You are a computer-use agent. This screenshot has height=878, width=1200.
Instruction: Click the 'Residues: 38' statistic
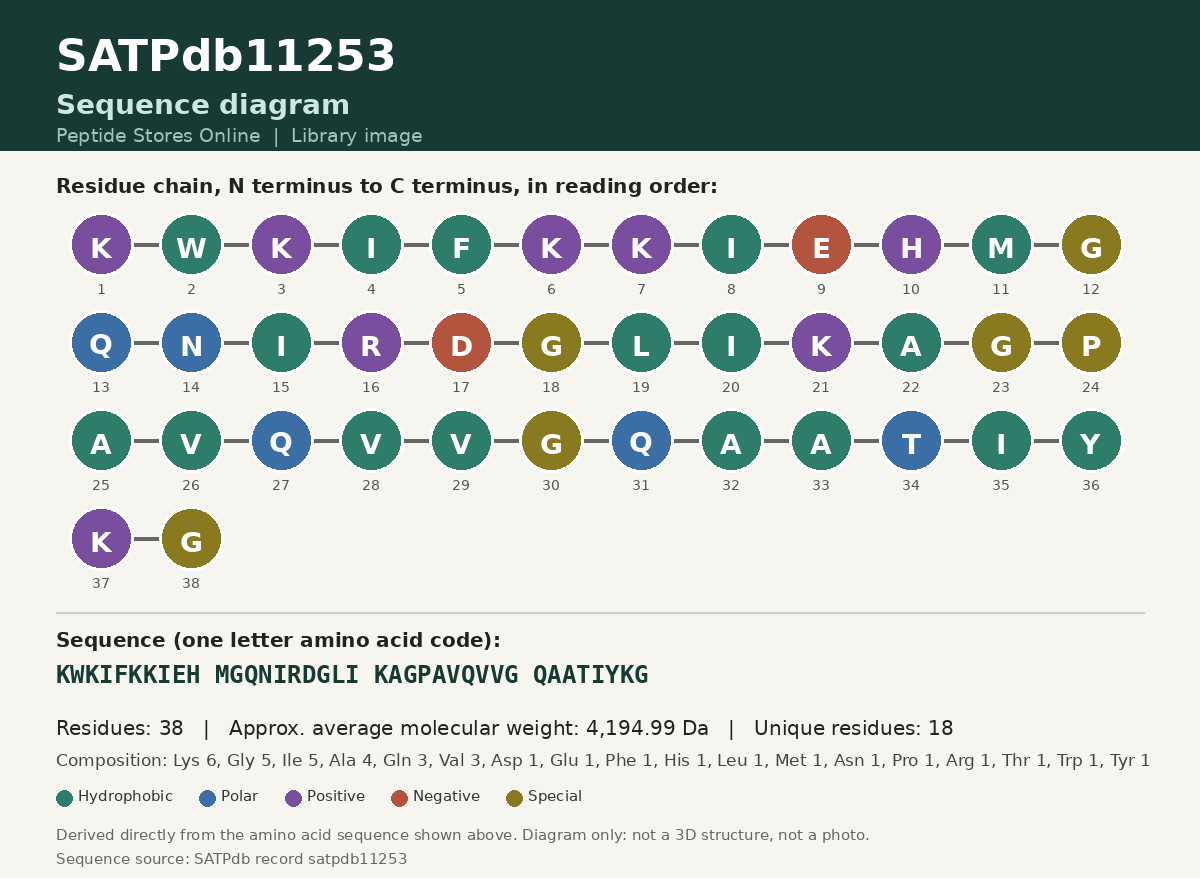tap(120, 729)
